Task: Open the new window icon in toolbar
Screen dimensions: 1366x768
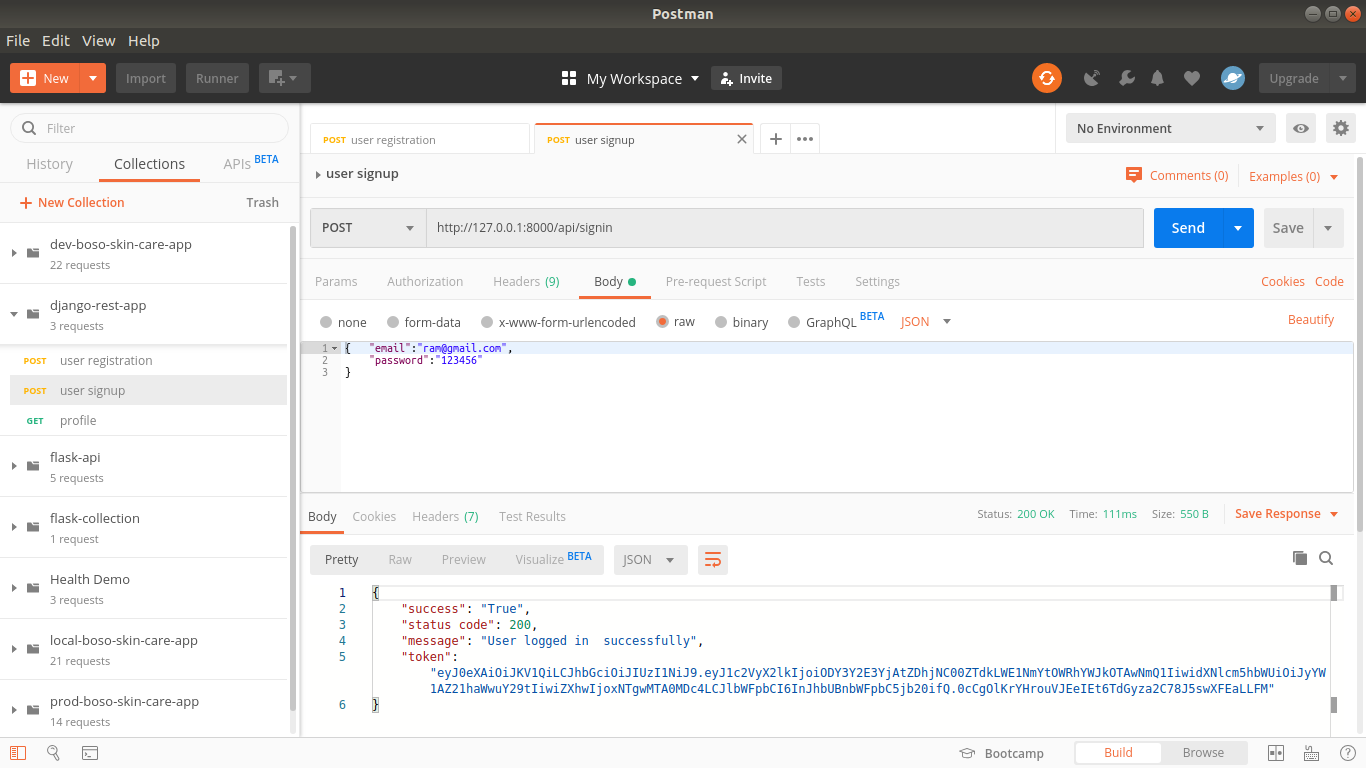Action: coord(284,78)
